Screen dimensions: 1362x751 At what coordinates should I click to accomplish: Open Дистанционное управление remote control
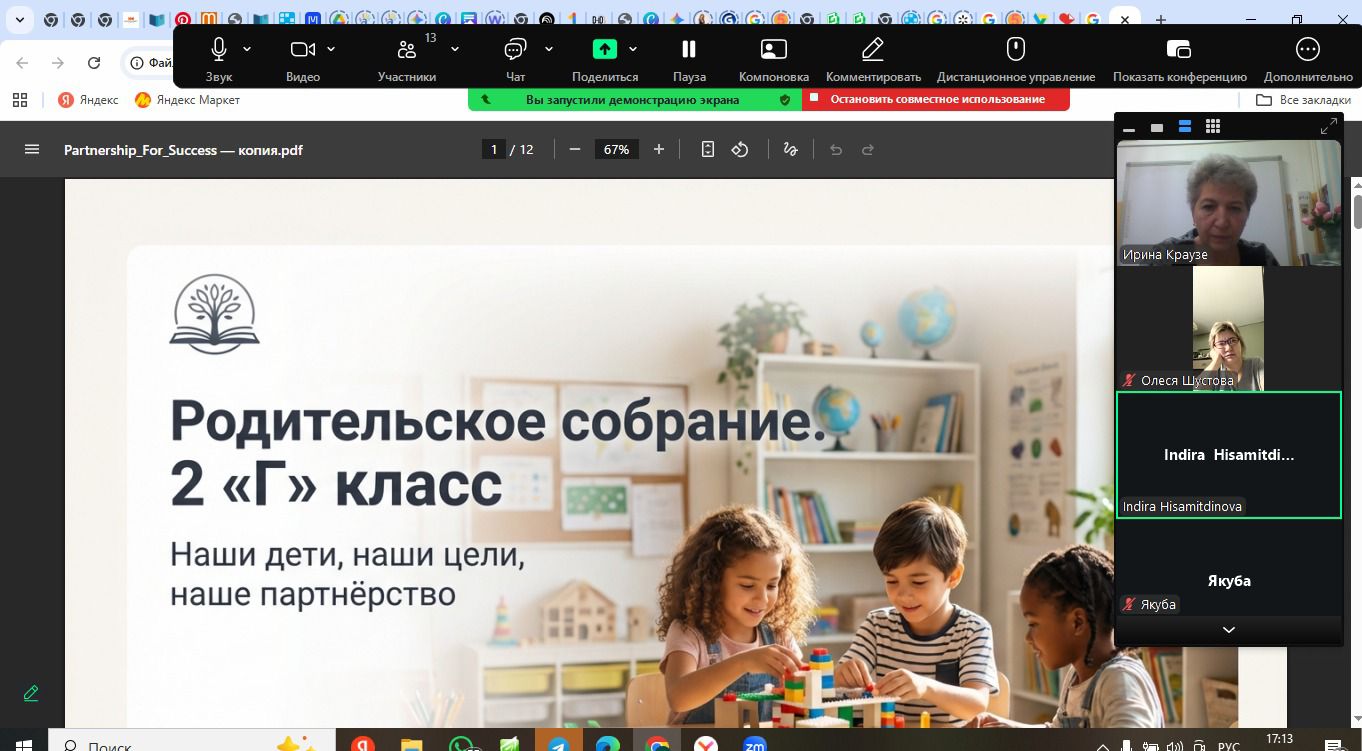click(1015, 50)
